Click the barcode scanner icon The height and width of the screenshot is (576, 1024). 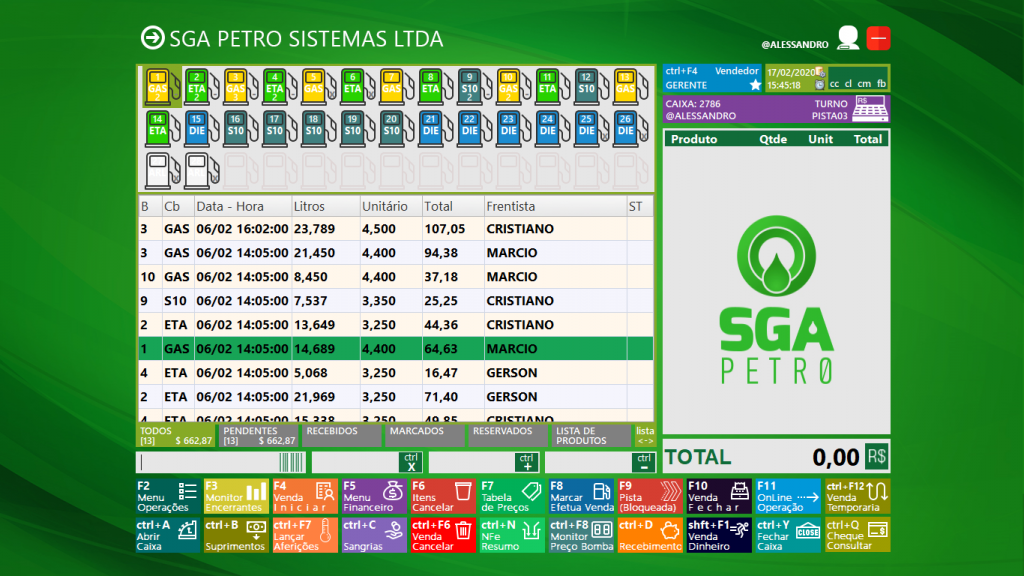point(291,462)
